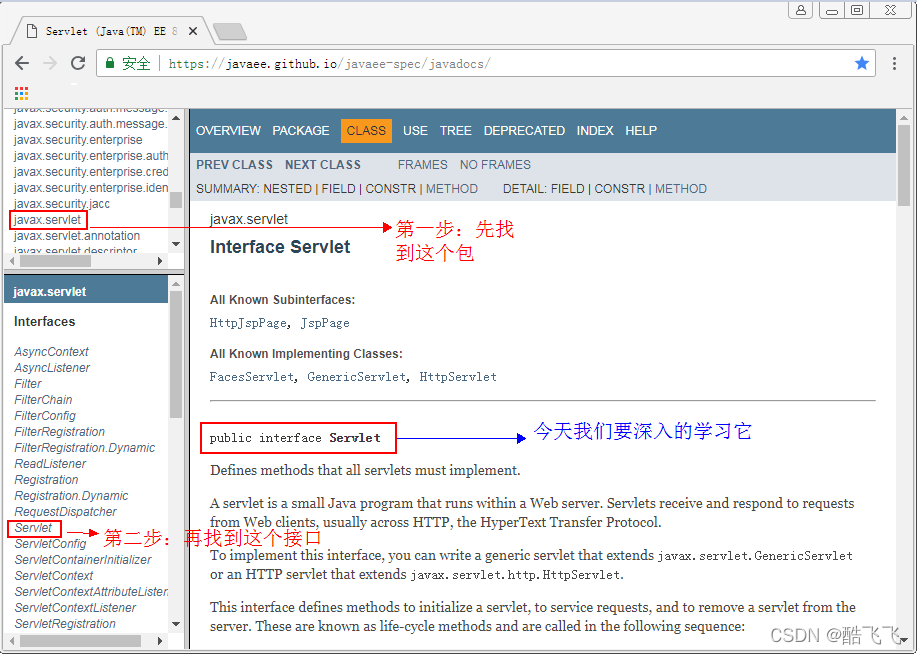
Task: Click class list scrollbar up arrow
Action: (x=175, y=284)
